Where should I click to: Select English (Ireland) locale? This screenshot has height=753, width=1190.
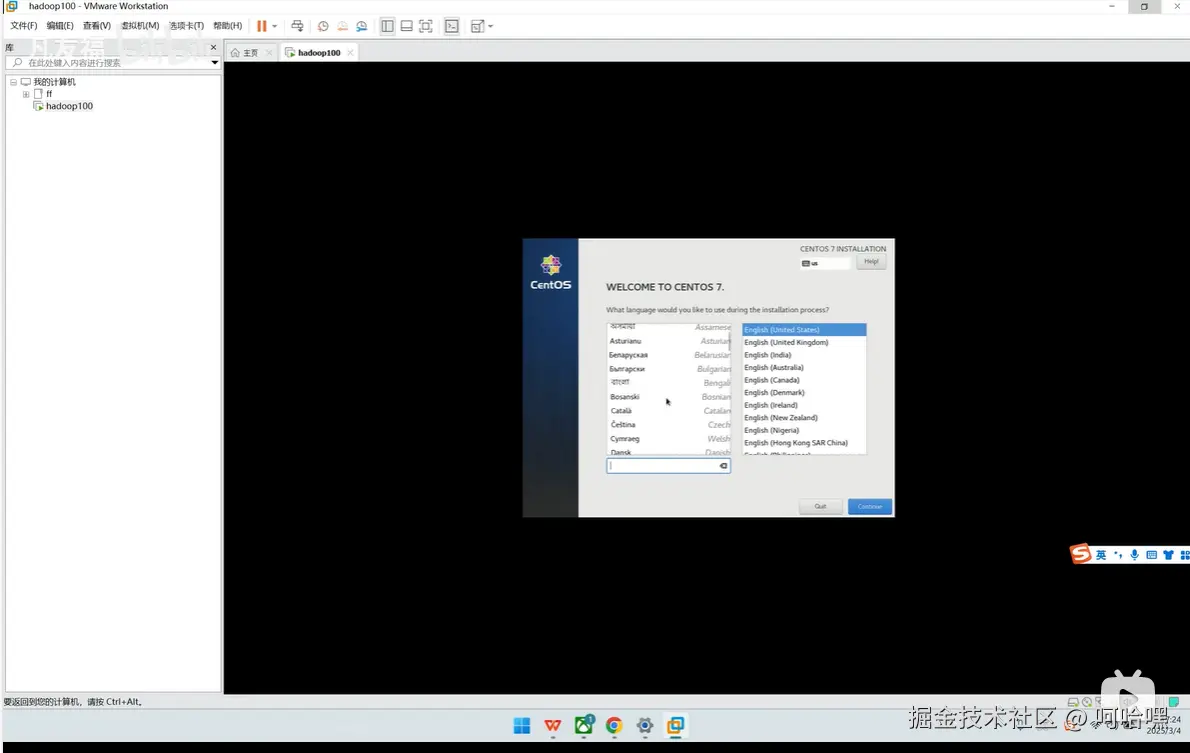click(x=804, y=405)
